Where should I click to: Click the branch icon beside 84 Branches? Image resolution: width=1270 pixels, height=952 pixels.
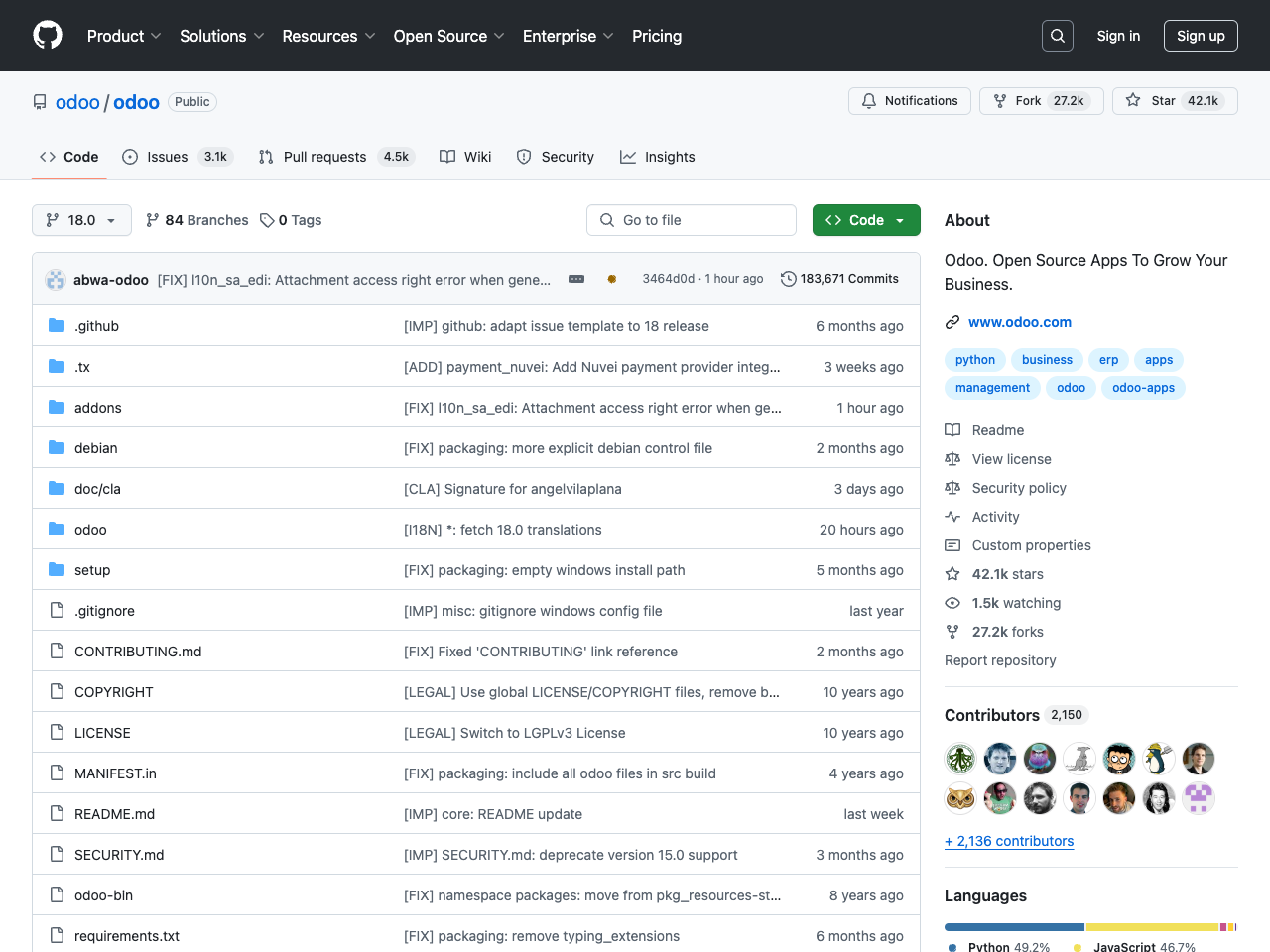pos(153,220)
